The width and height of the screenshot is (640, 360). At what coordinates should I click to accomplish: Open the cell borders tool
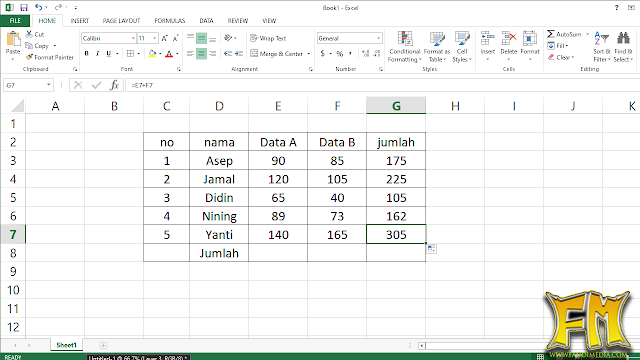[x=130, y=53]
